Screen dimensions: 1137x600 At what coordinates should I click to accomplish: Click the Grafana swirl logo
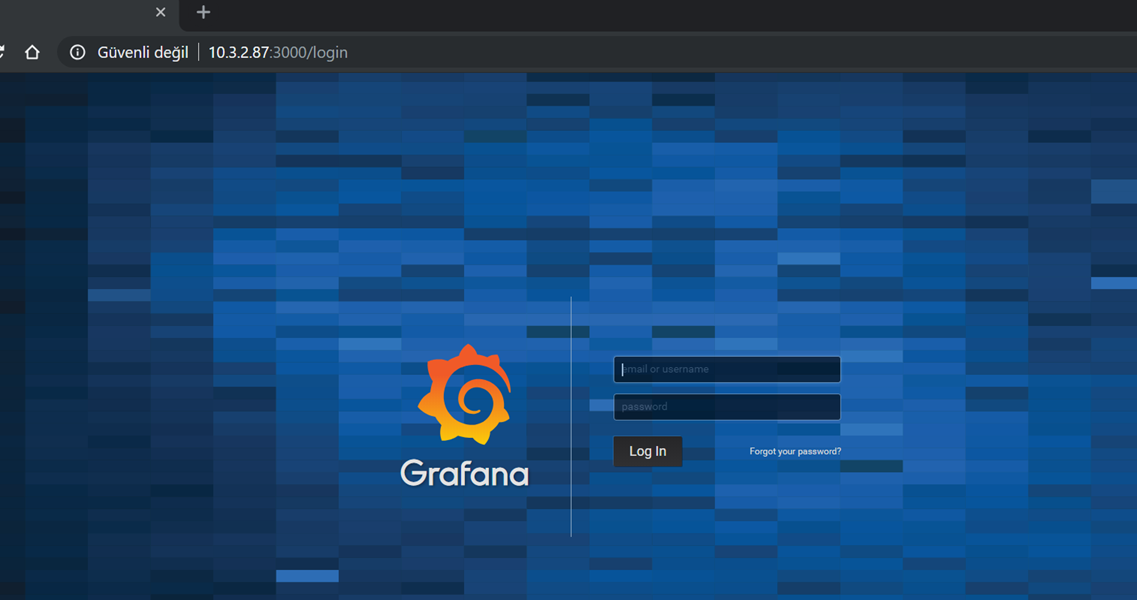(x=465, y=395)
